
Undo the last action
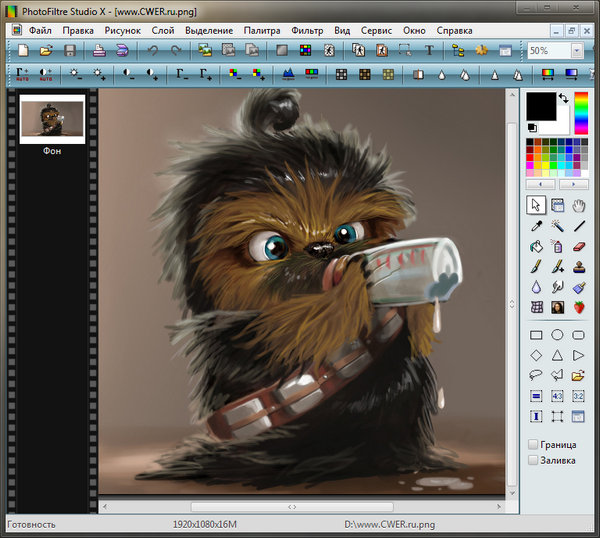(x=152, y=51)
